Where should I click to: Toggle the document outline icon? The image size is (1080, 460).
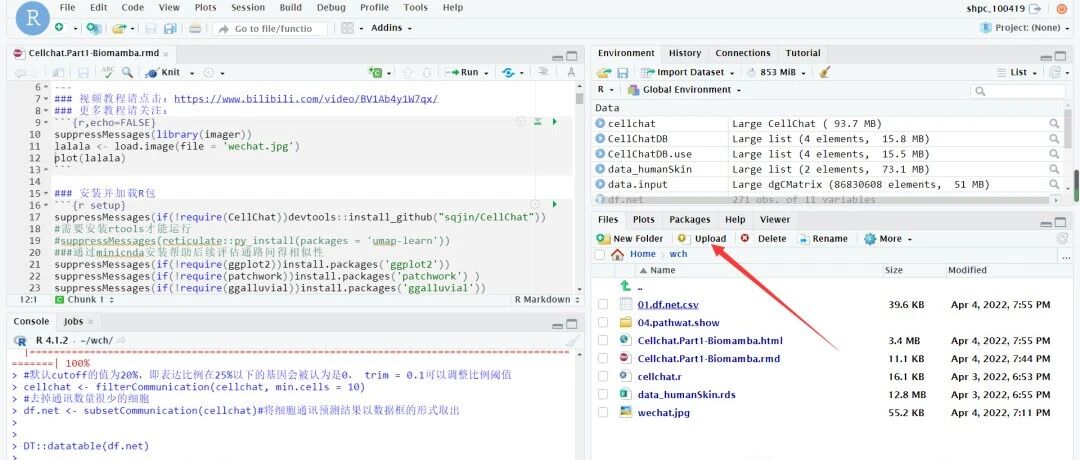coord(543,72)
